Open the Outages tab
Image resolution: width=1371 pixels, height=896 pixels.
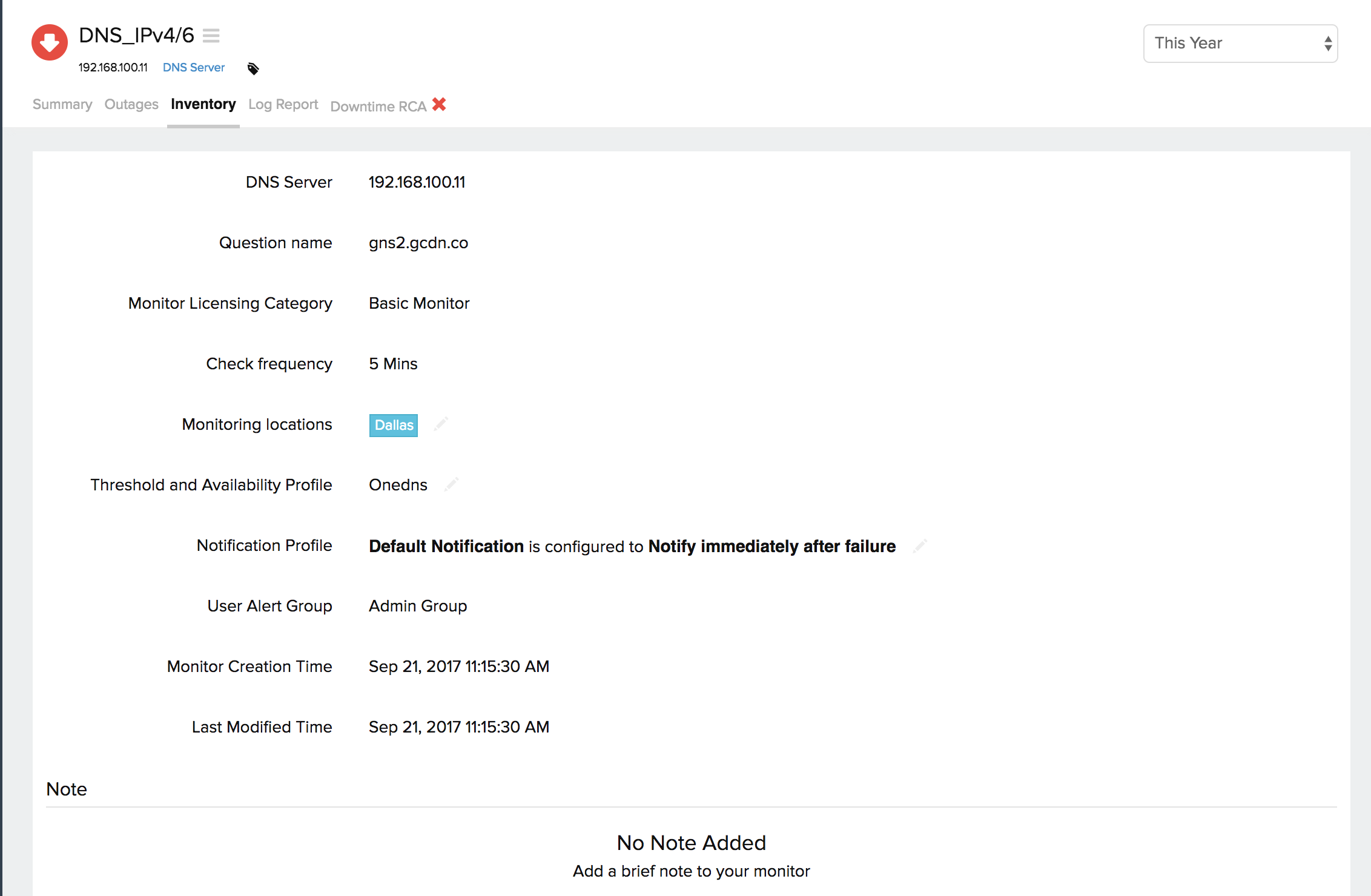pos(131,104)
